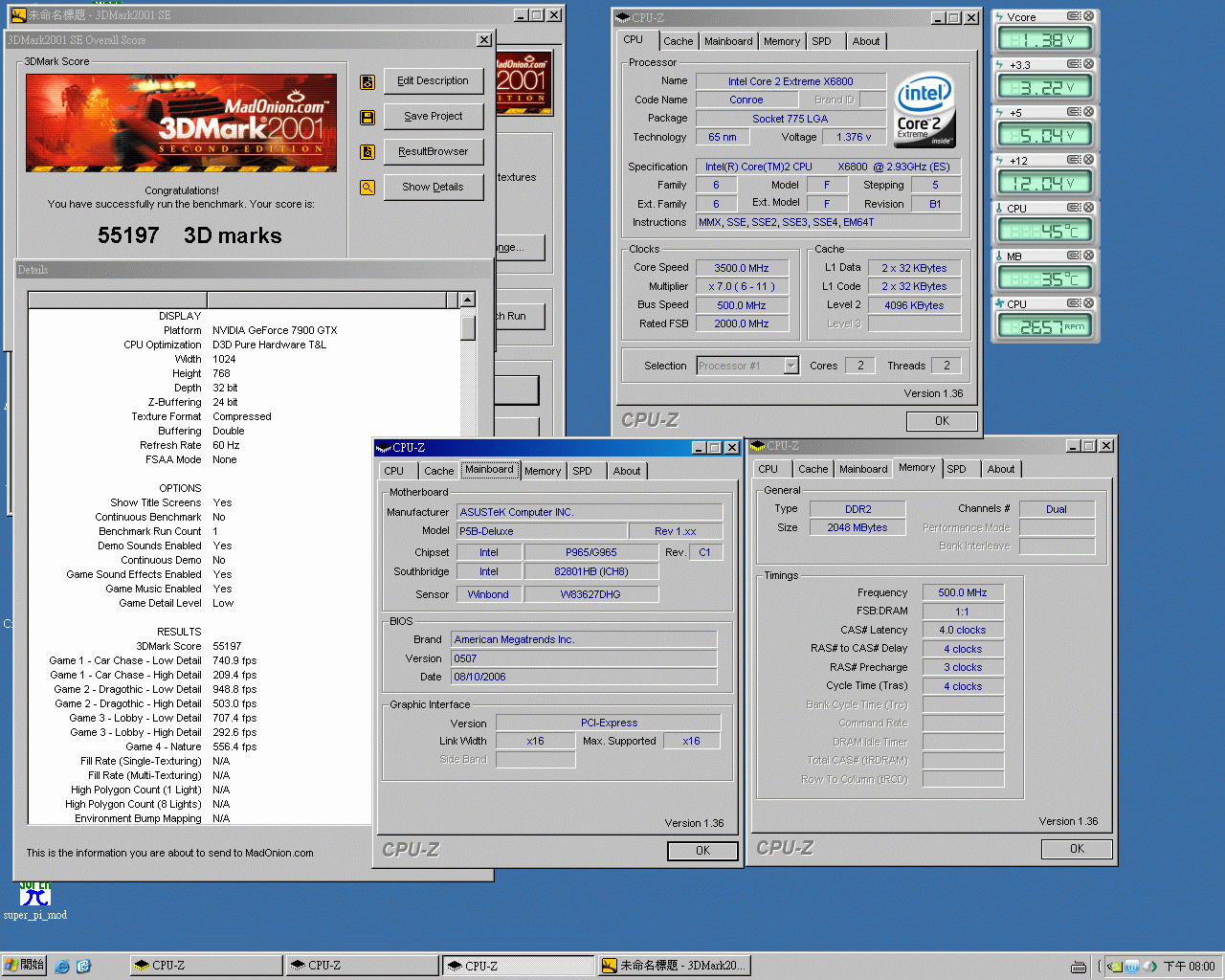This screenshot has height=980, width=1225.
Task: Open About tab in top CPU-Z window
Action: (x=866, y=41)
